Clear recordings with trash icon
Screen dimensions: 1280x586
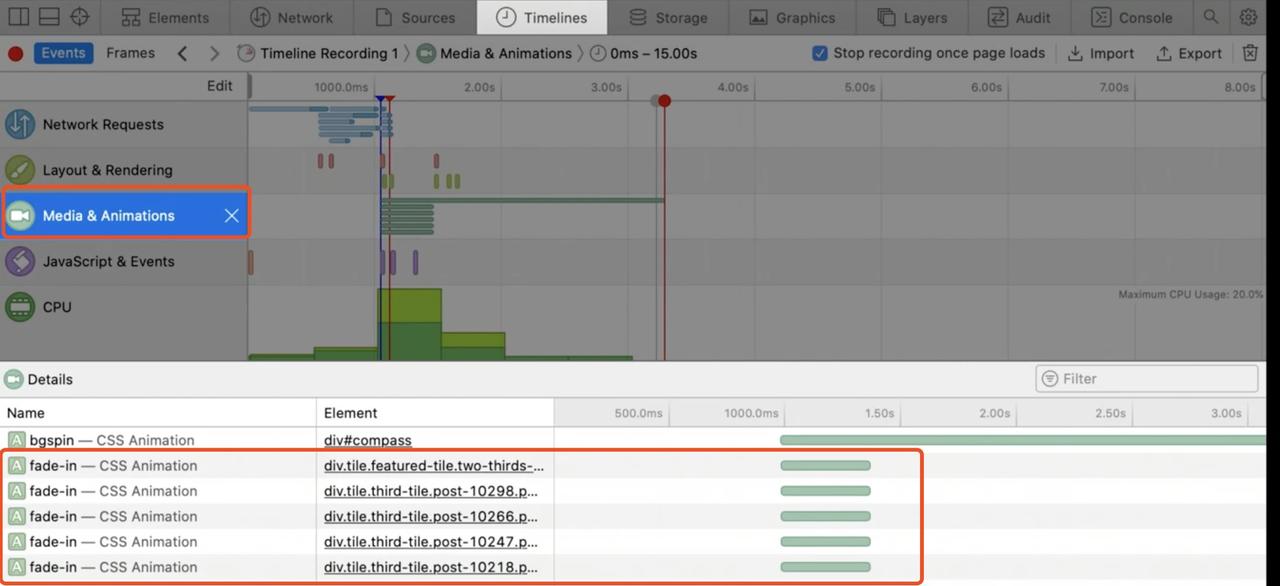pyautogui.click(x=1250, y=54)
